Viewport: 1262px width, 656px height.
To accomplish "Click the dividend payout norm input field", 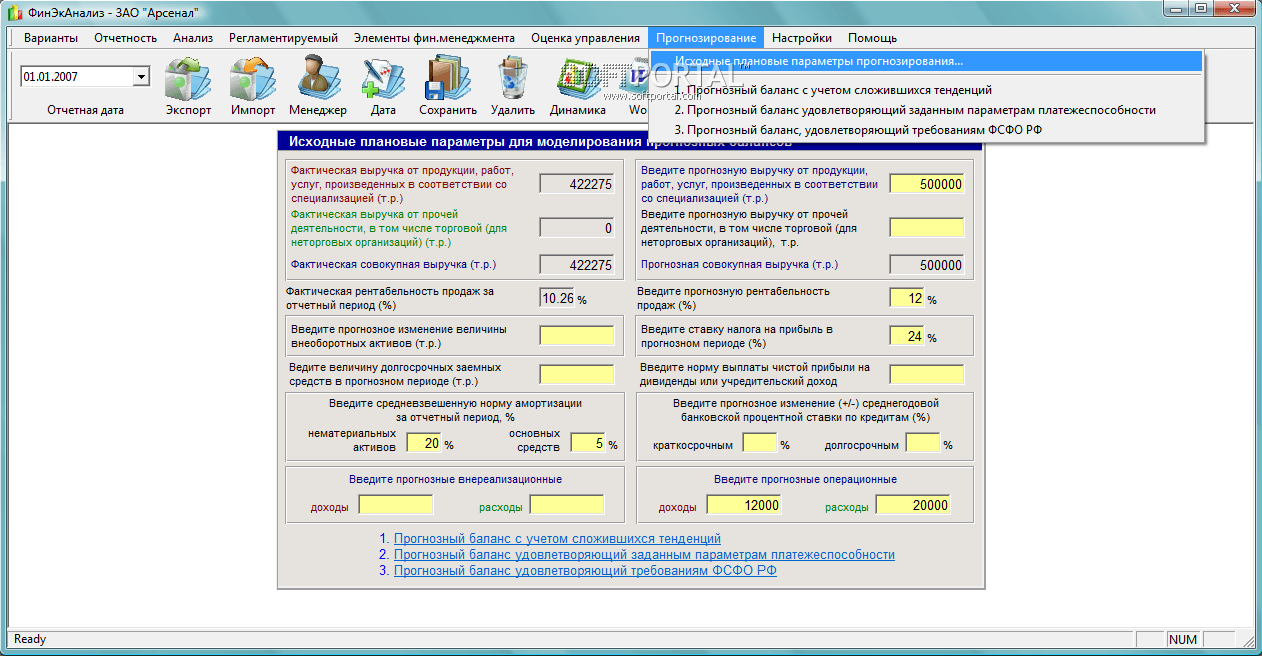I will [927, 374].
